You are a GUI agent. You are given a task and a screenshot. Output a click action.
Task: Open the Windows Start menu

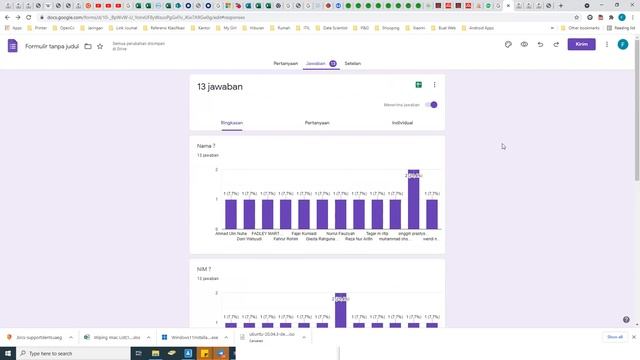8,353
